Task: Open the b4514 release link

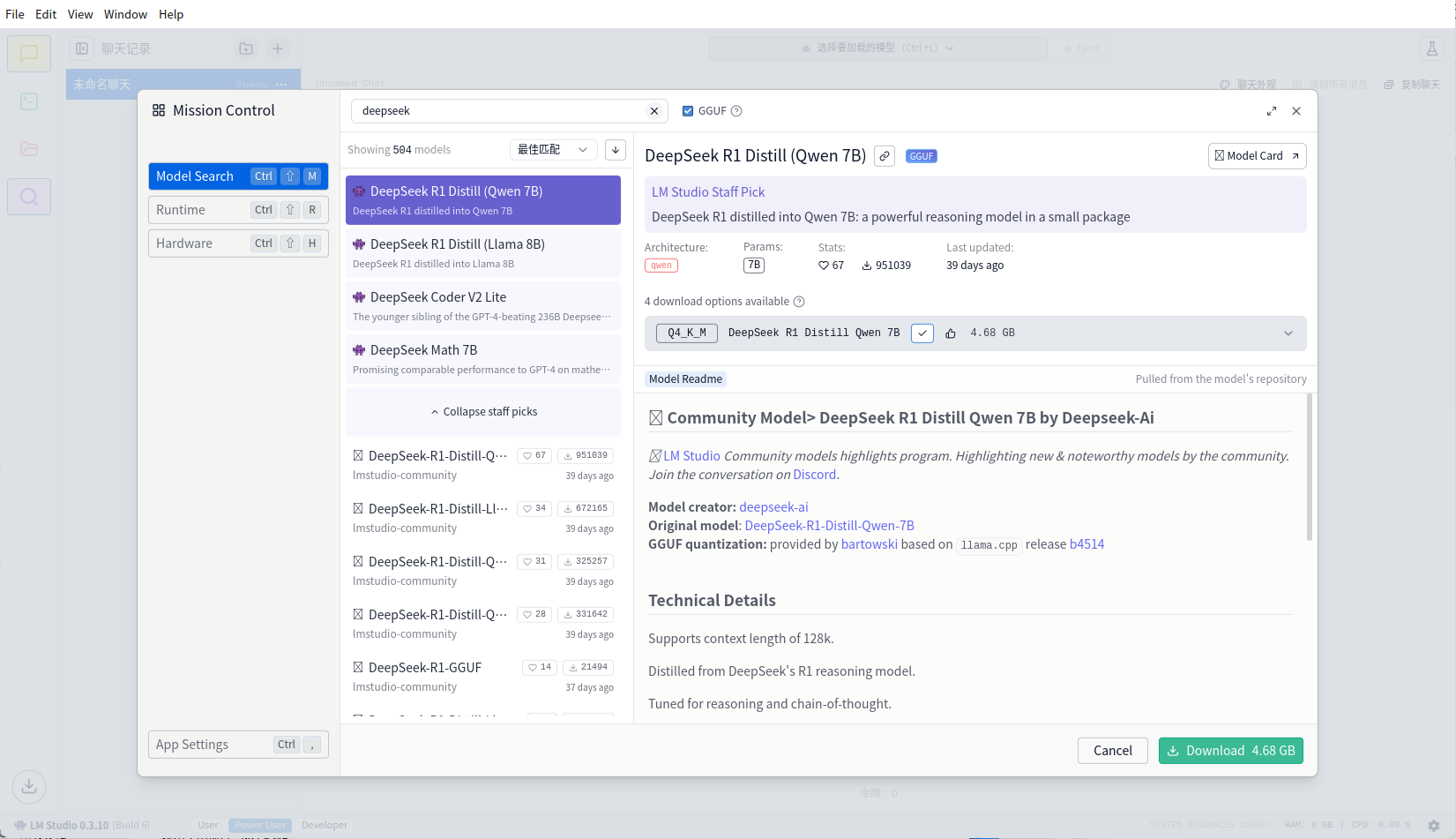Action: coord(1087,544)
